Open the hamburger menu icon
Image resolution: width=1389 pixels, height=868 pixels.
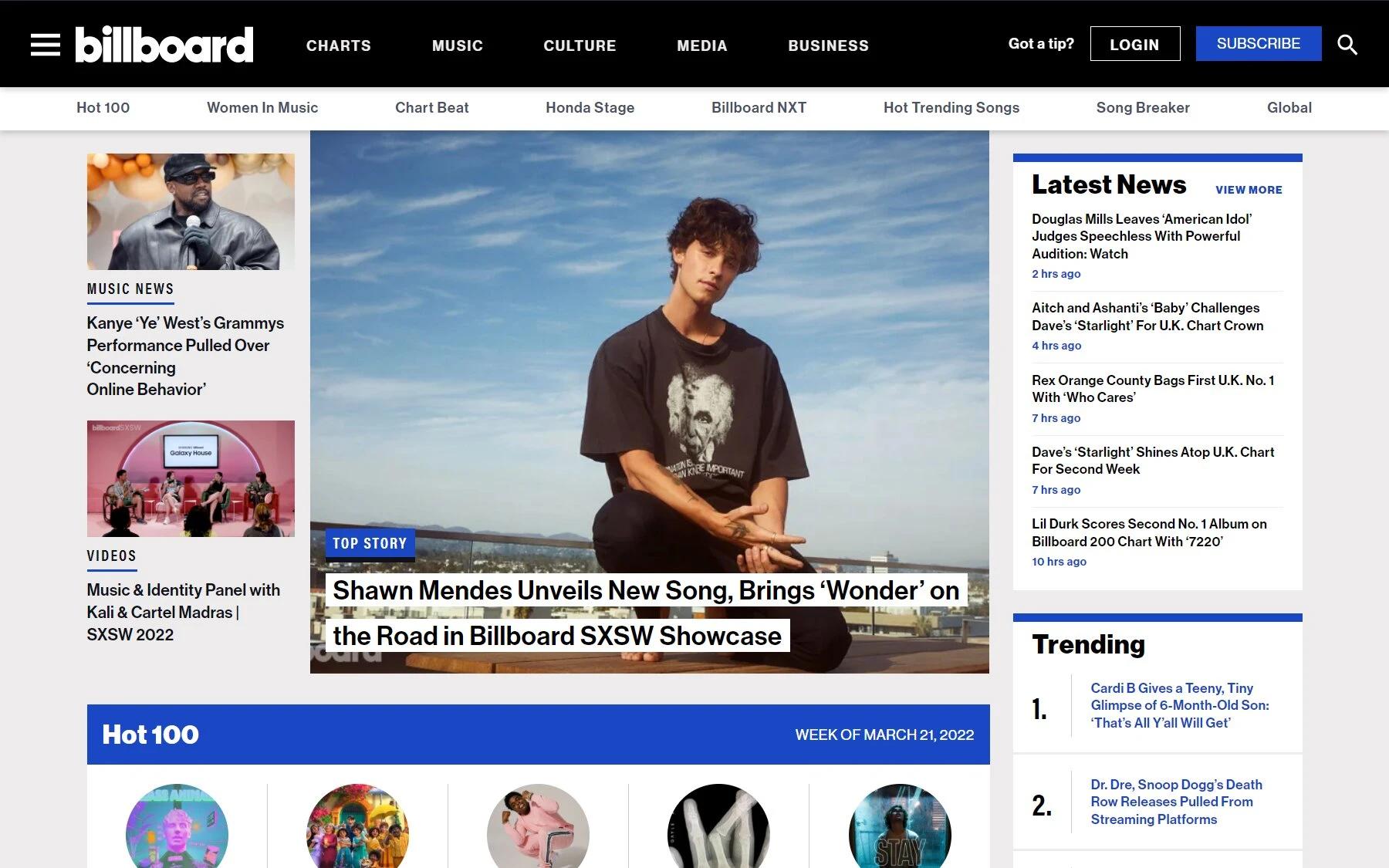[45, 45]
